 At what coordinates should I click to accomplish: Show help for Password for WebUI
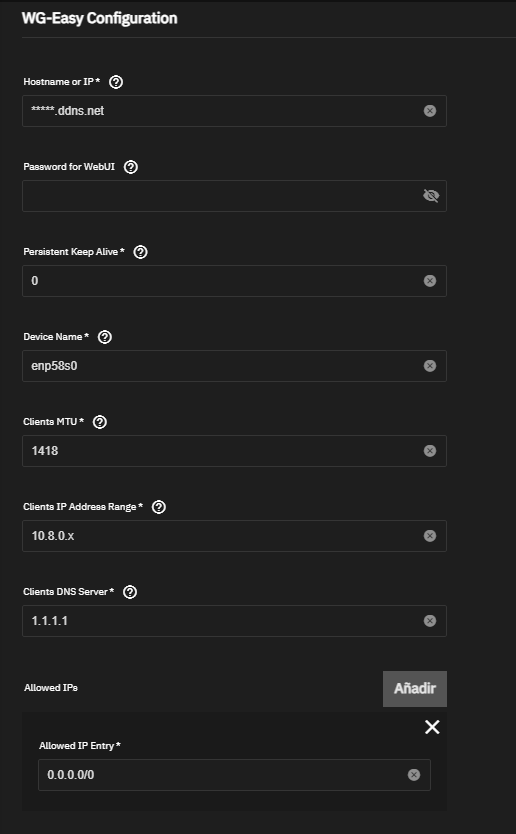pos(130,167)
